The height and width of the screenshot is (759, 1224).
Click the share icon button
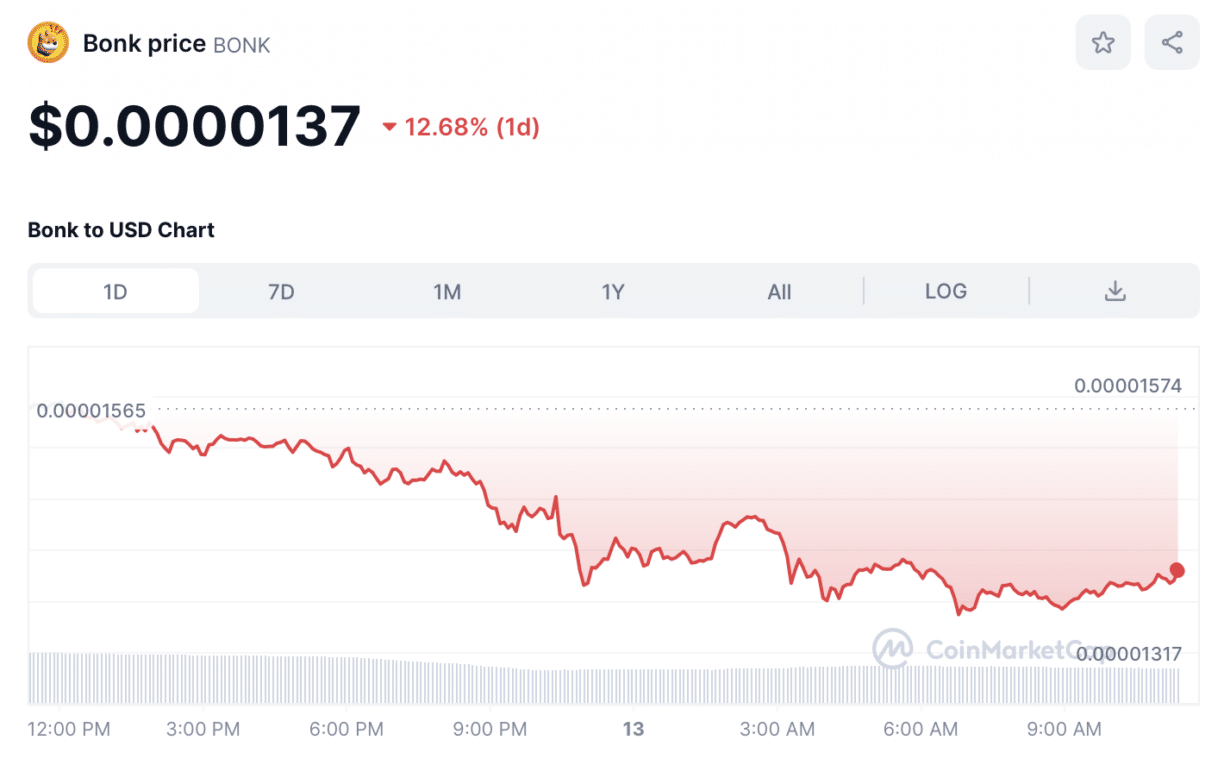(x=1172, y=42)
